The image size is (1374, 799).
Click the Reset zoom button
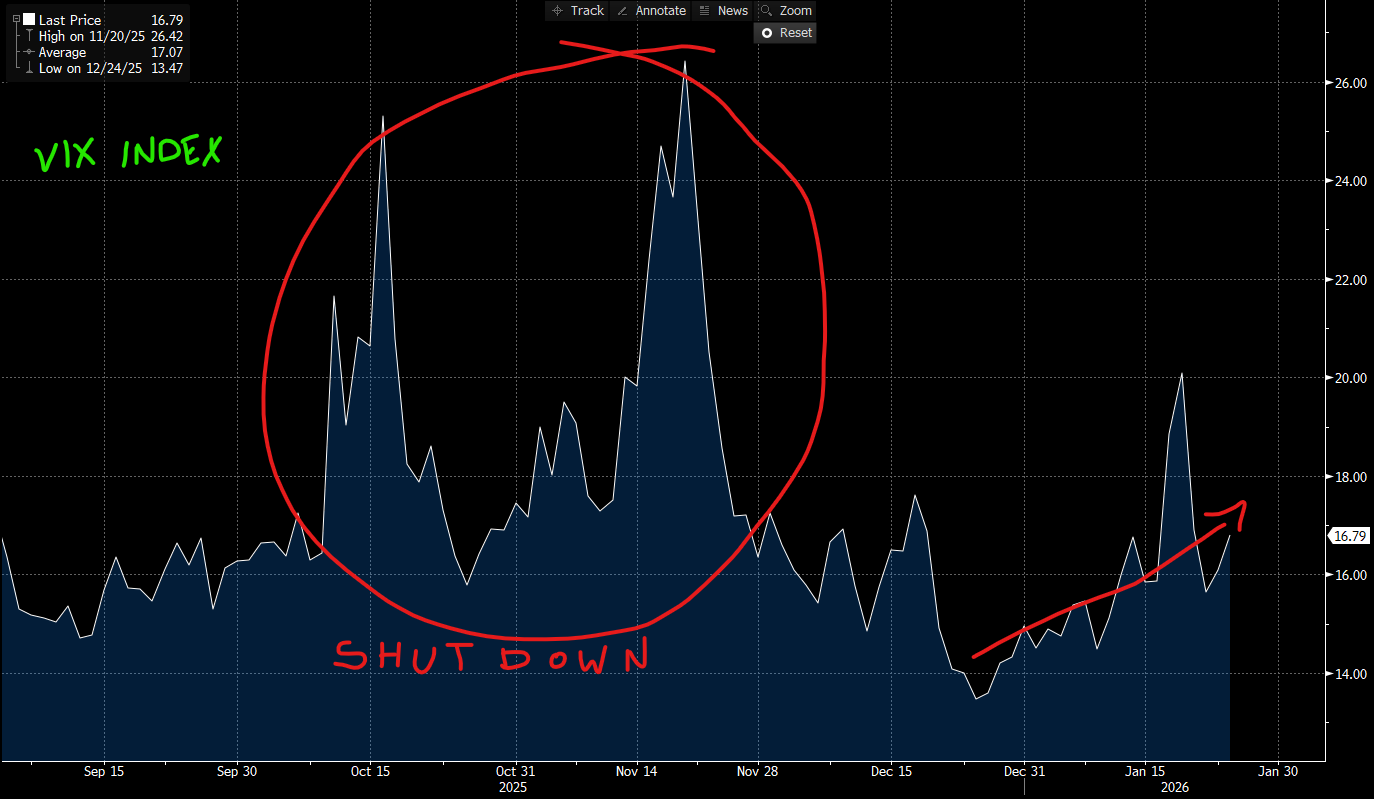pos(785,32)
